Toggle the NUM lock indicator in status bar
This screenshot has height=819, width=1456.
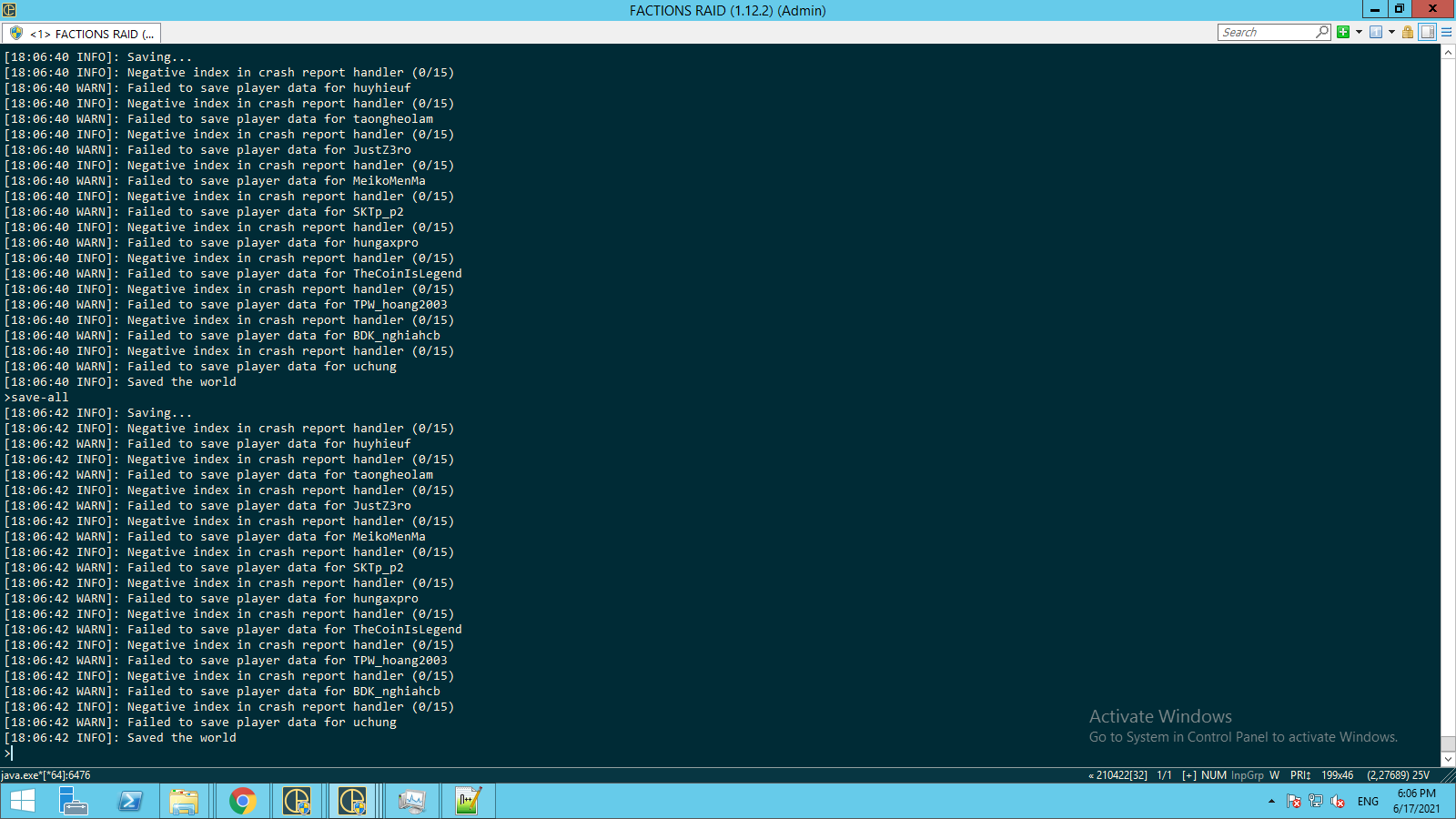[x=1213, y=775]
